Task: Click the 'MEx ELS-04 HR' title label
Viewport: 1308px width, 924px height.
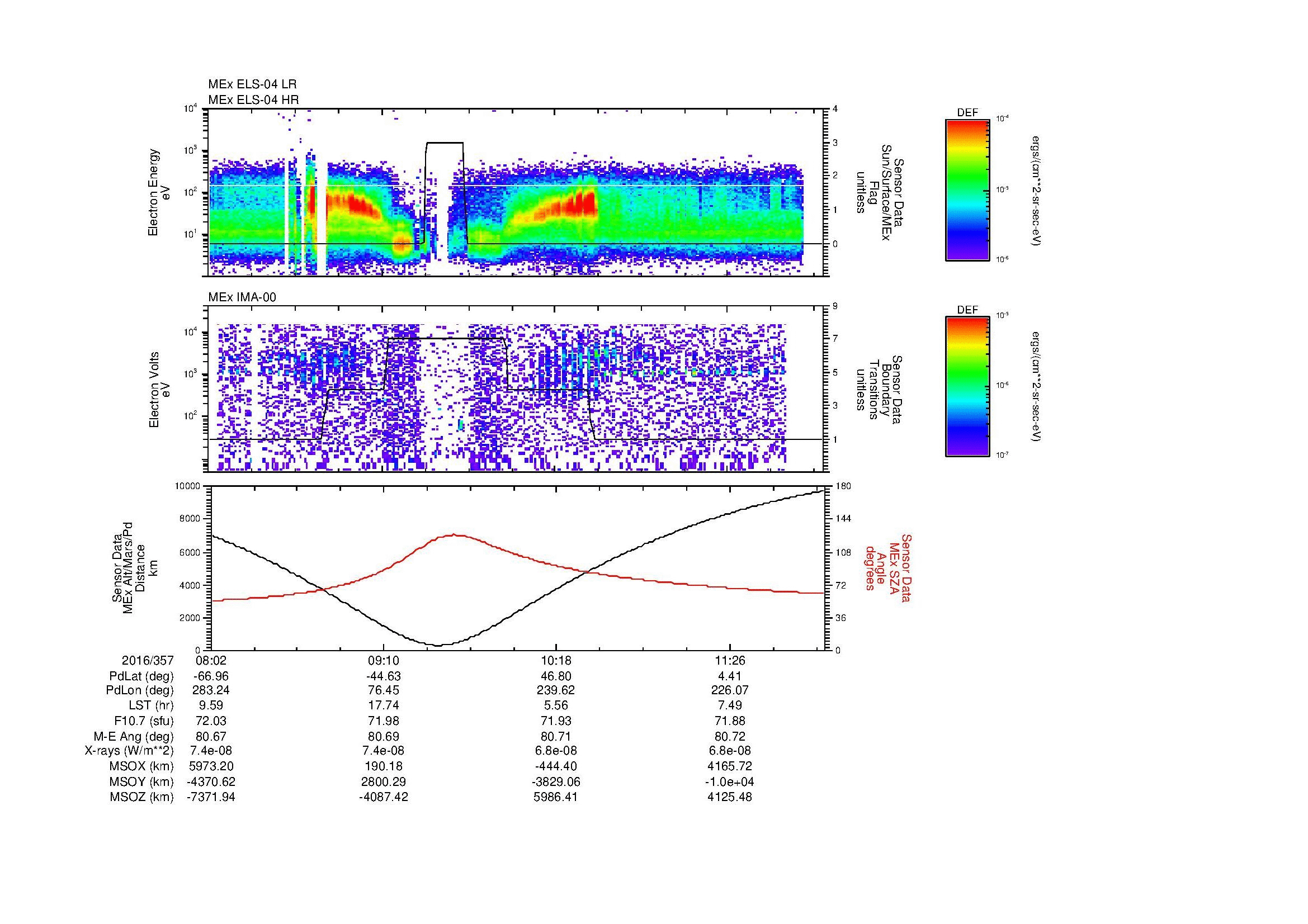Action: [x=253, y=99]
